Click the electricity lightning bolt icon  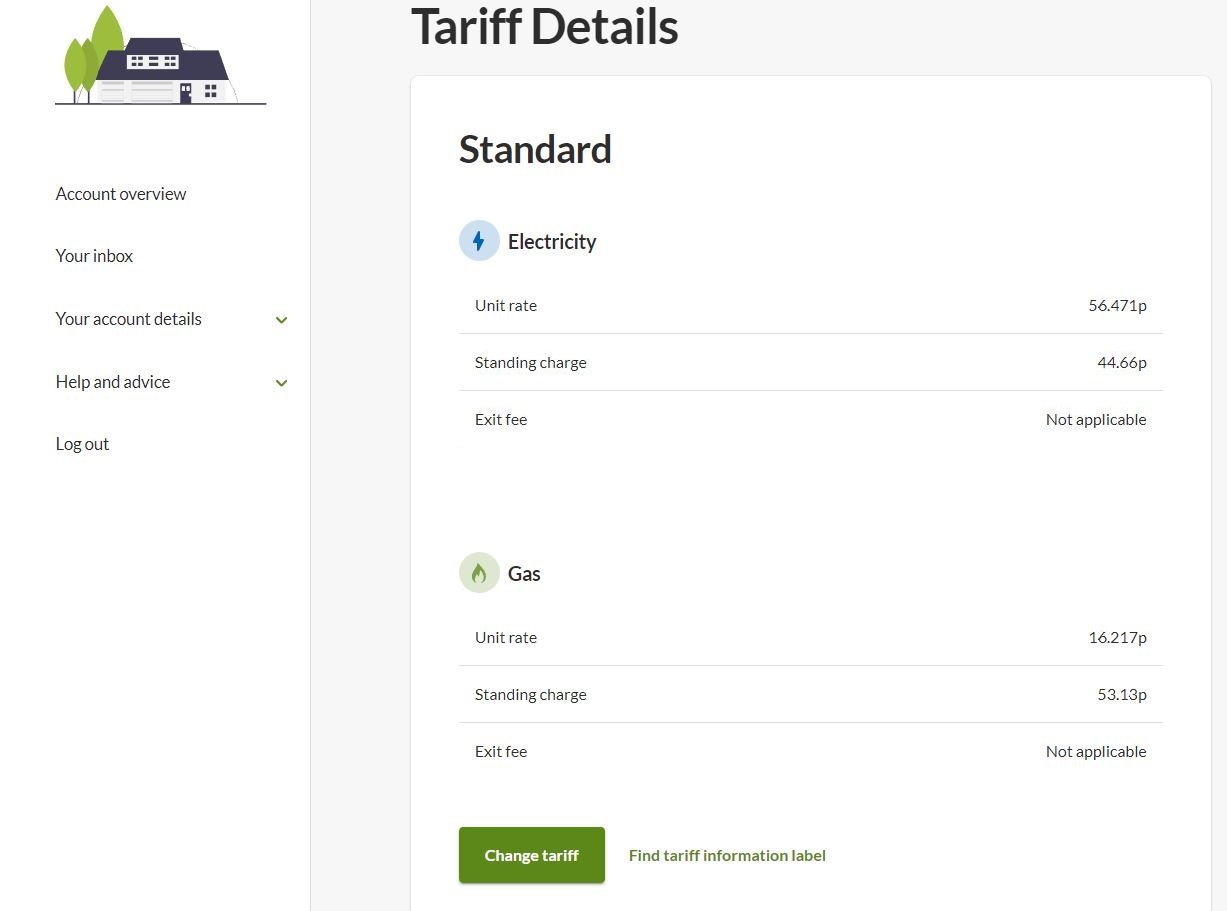coord(479,241)
